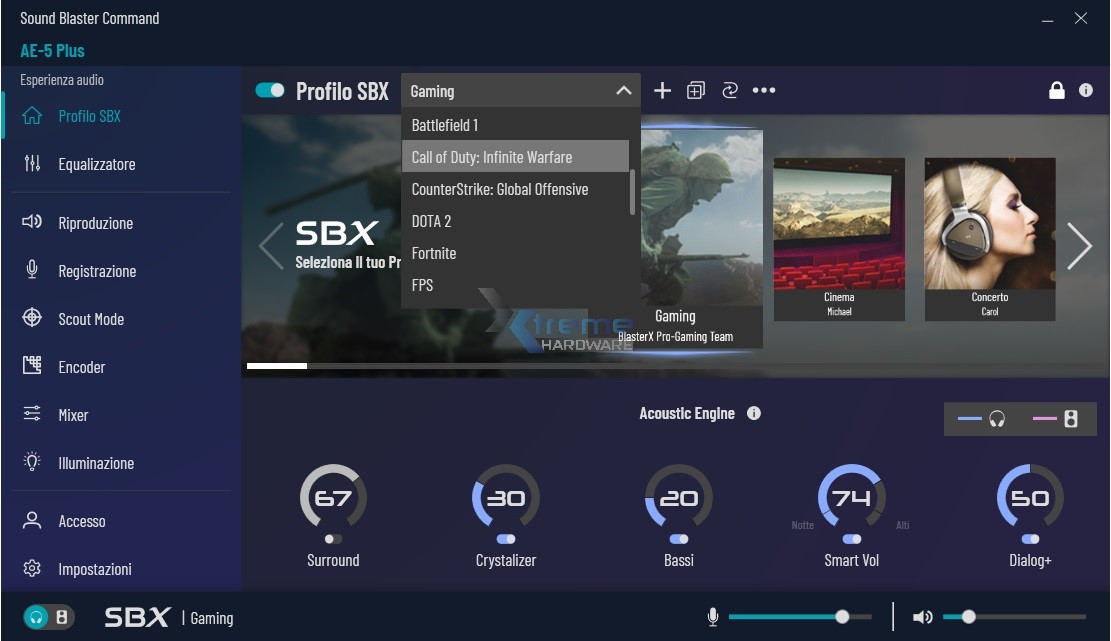Click the right arrow to browse more profiles
Viewport: 1111px width, 641px height.
pos(1079,245)
